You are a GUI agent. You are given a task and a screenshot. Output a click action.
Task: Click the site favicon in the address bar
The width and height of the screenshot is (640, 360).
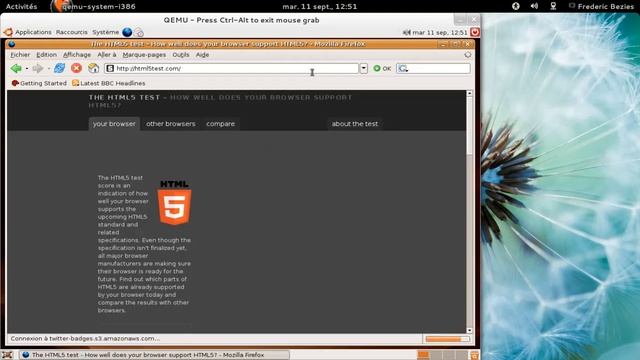pyautogui.click(x=110, y=69)
